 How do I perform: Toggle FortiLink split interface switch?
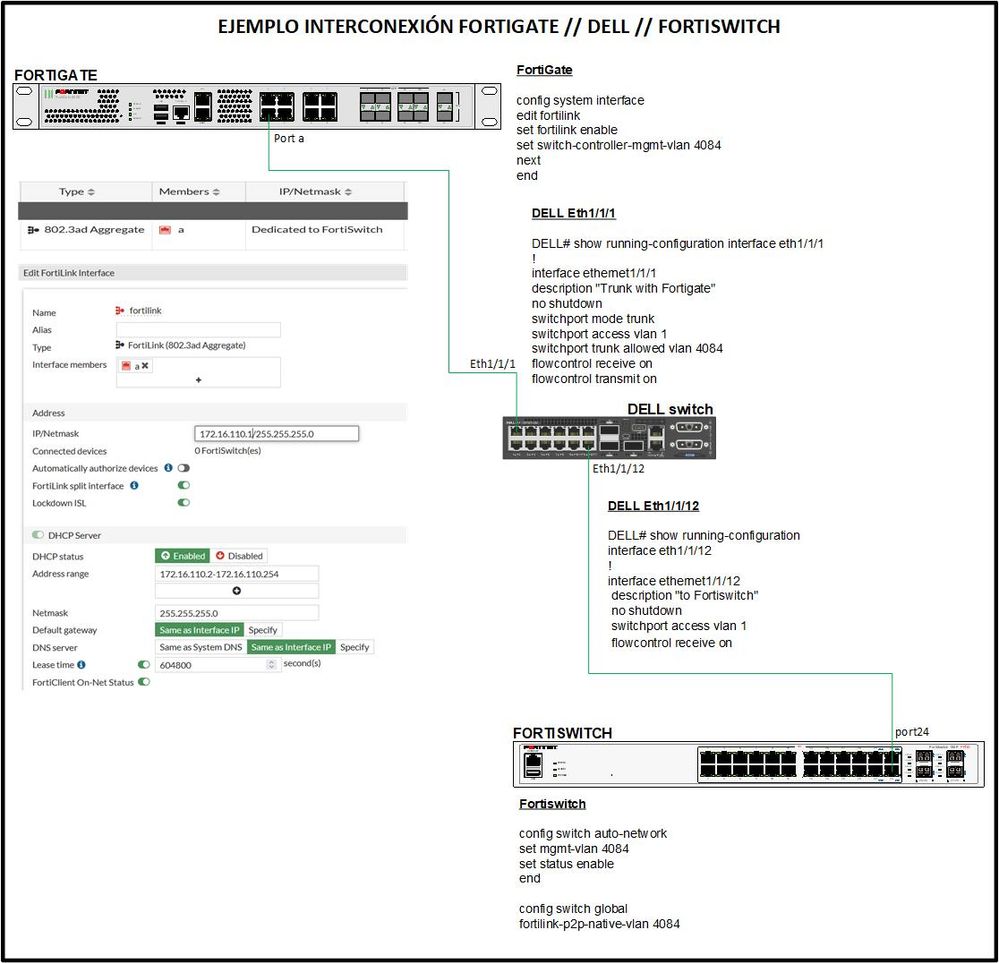pyautogui.click(x=184, y=485)
